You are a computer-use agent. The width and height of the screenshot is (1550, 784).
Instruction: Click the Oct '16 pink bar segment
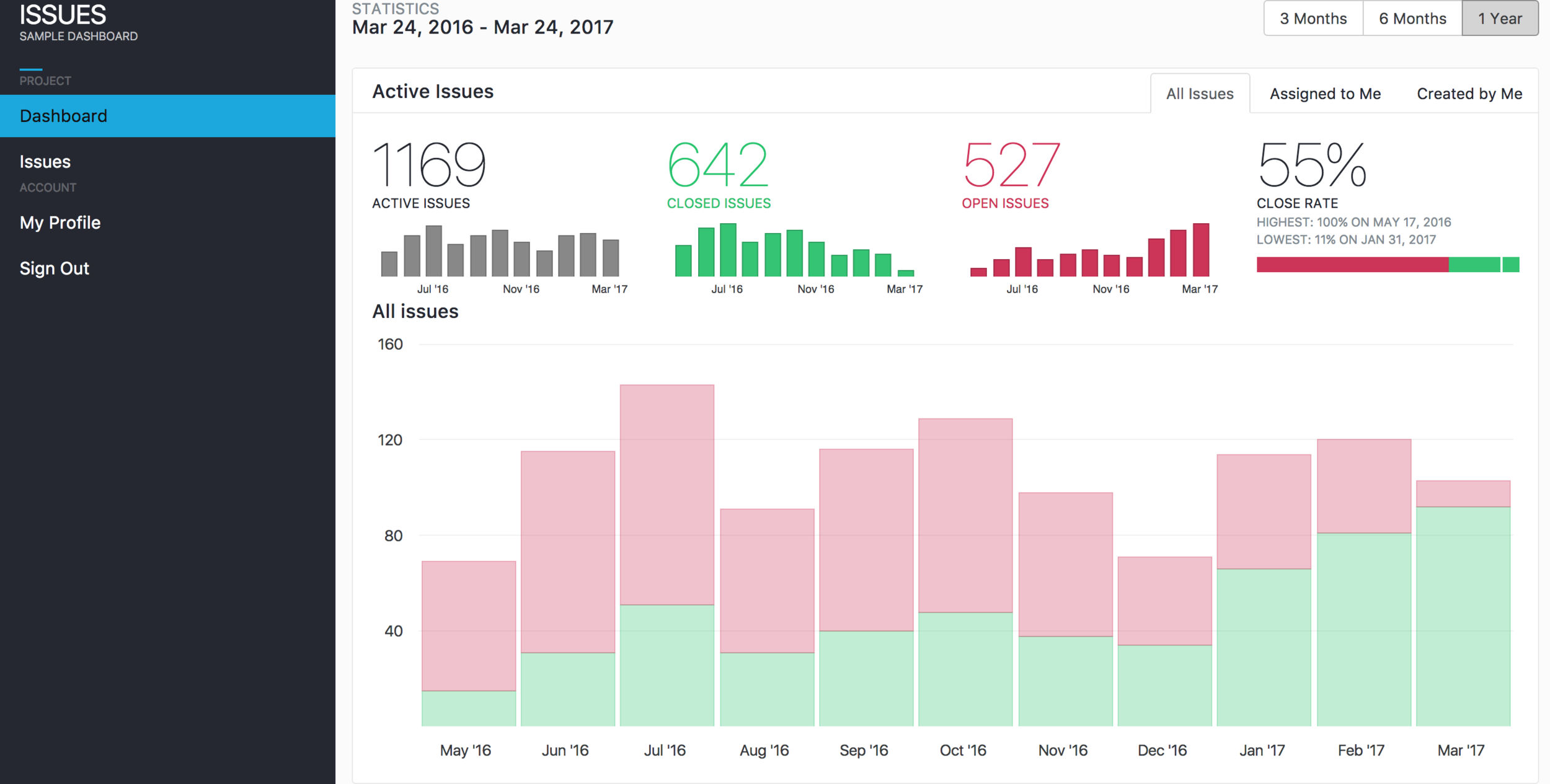[x=965, y=515]
